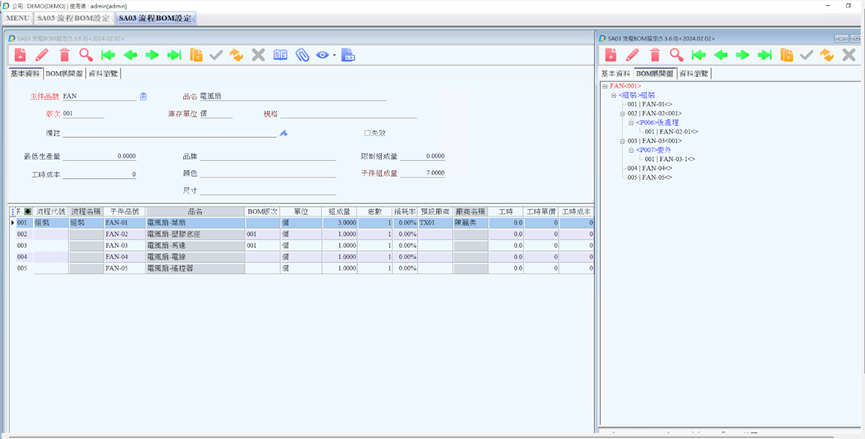This screenshot has height=439, width=865.
Task: Go to first record in the BOM tree window
Action: click(x=698, y=55)
